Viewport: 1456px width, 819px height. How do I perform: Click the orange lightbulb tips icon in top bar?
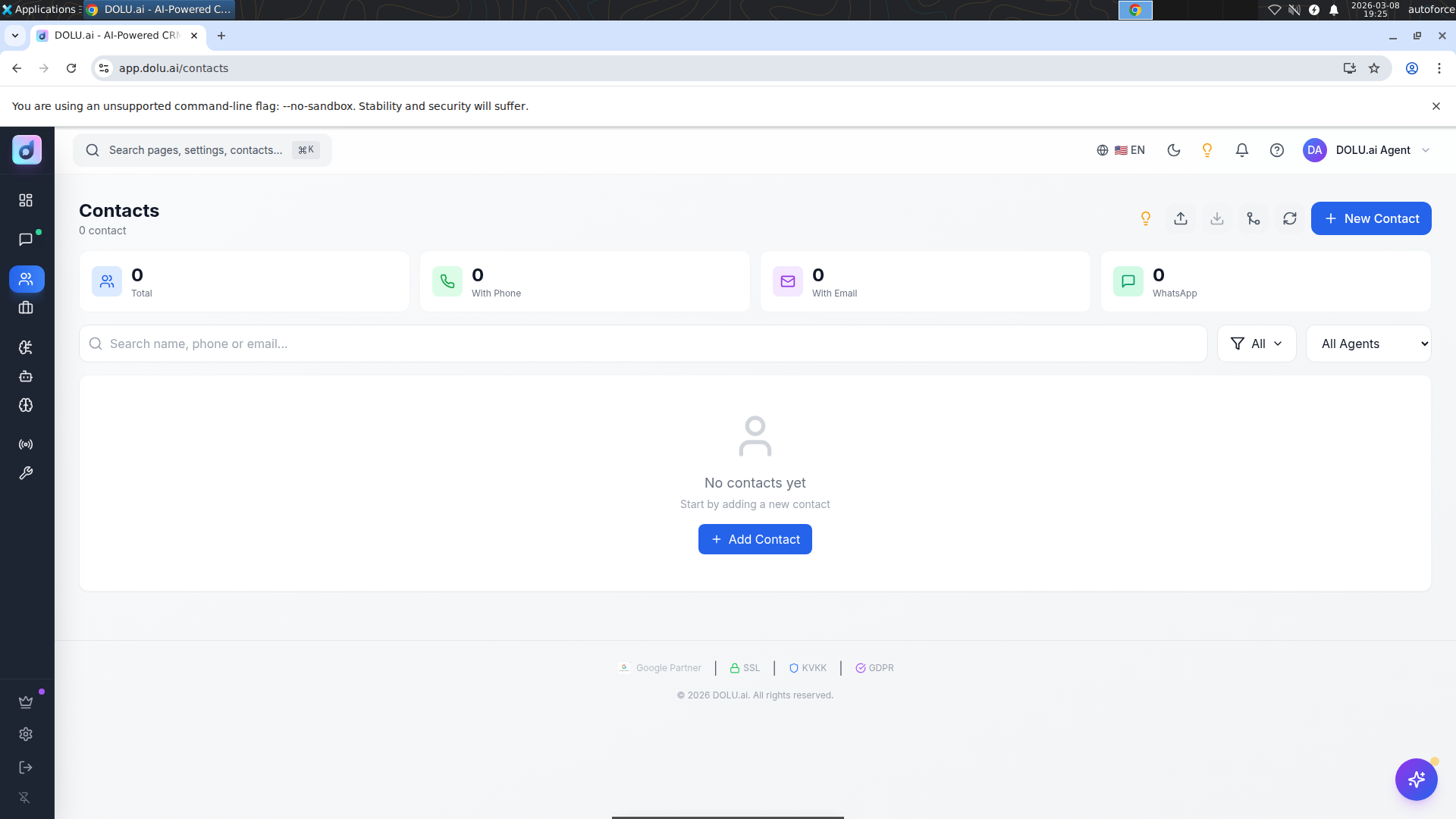(x=1207, y=150)
